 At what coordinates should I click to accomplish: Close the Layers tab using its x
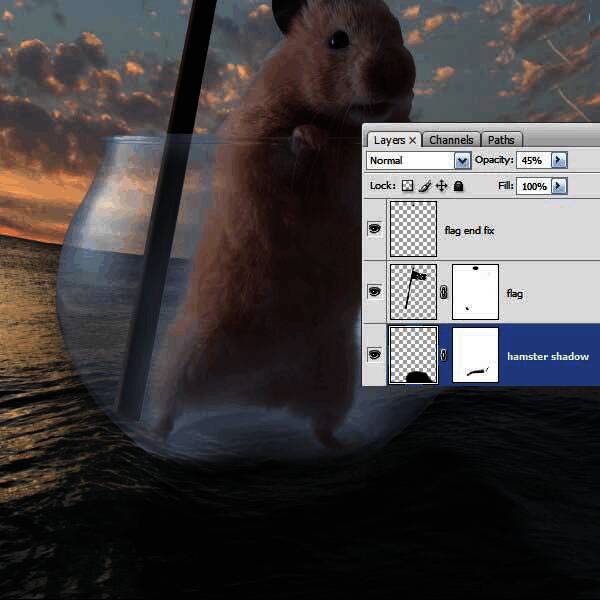(x=412, y=140)
